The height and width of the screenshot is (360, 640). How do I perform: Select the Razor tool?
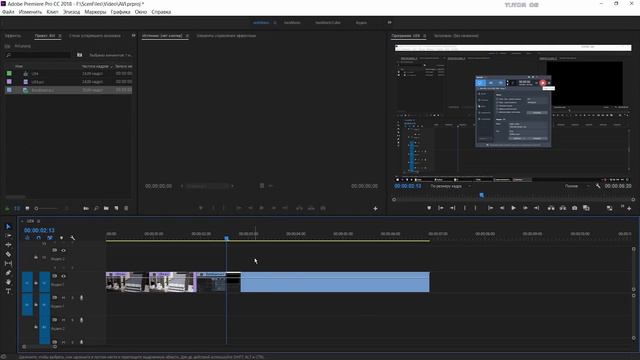pos(8,254)
